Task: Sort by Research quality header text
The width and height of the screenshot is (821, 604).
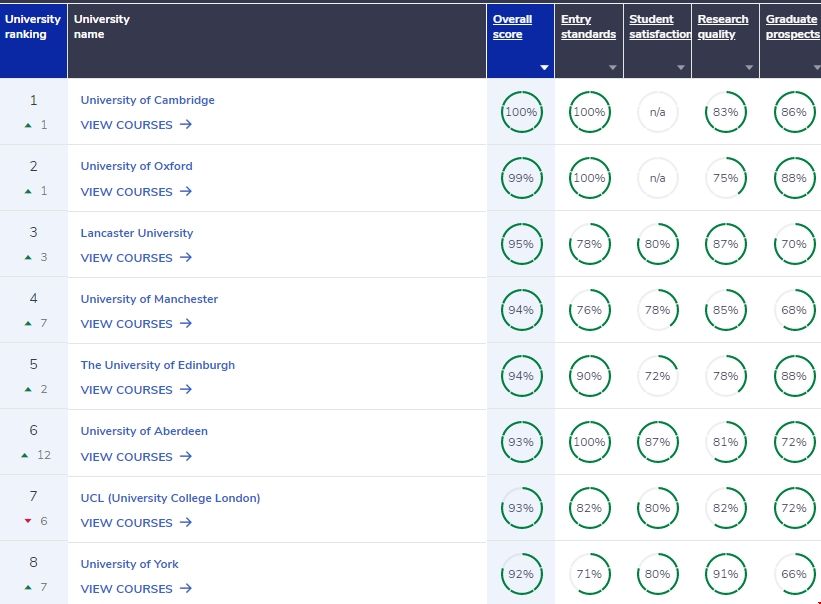Action: 722,27
